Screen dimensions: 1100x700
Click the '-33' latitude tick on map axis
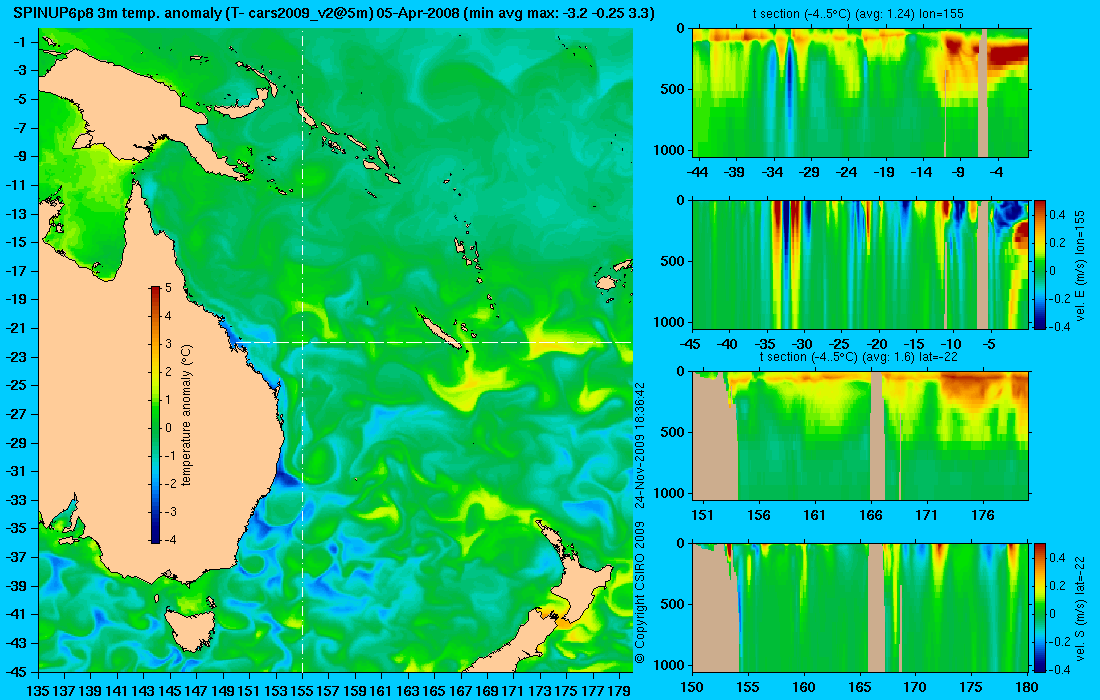(x=17, y=500)
